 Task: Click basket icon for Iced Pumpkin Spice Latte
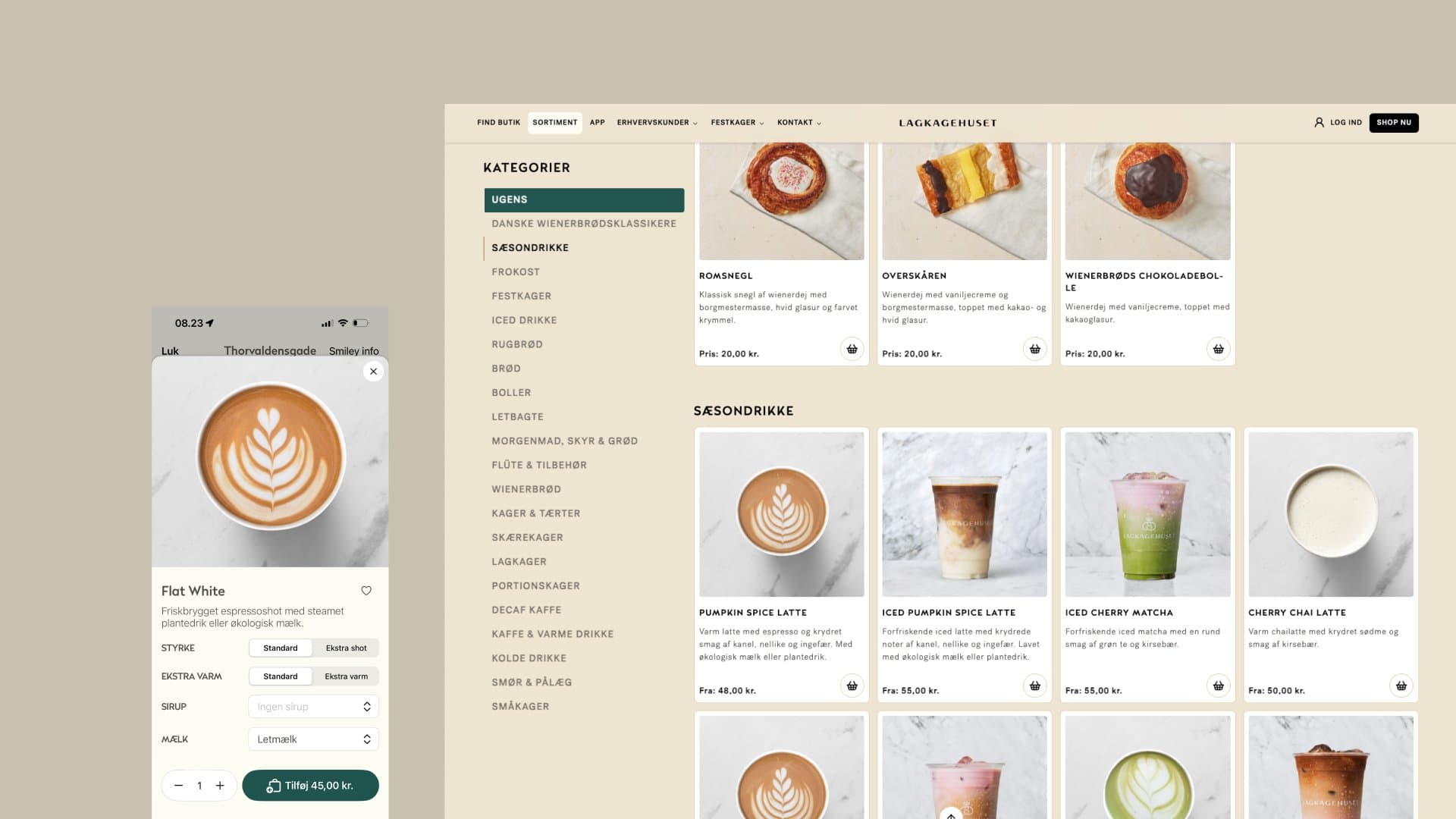click(x=1034, y=686)
